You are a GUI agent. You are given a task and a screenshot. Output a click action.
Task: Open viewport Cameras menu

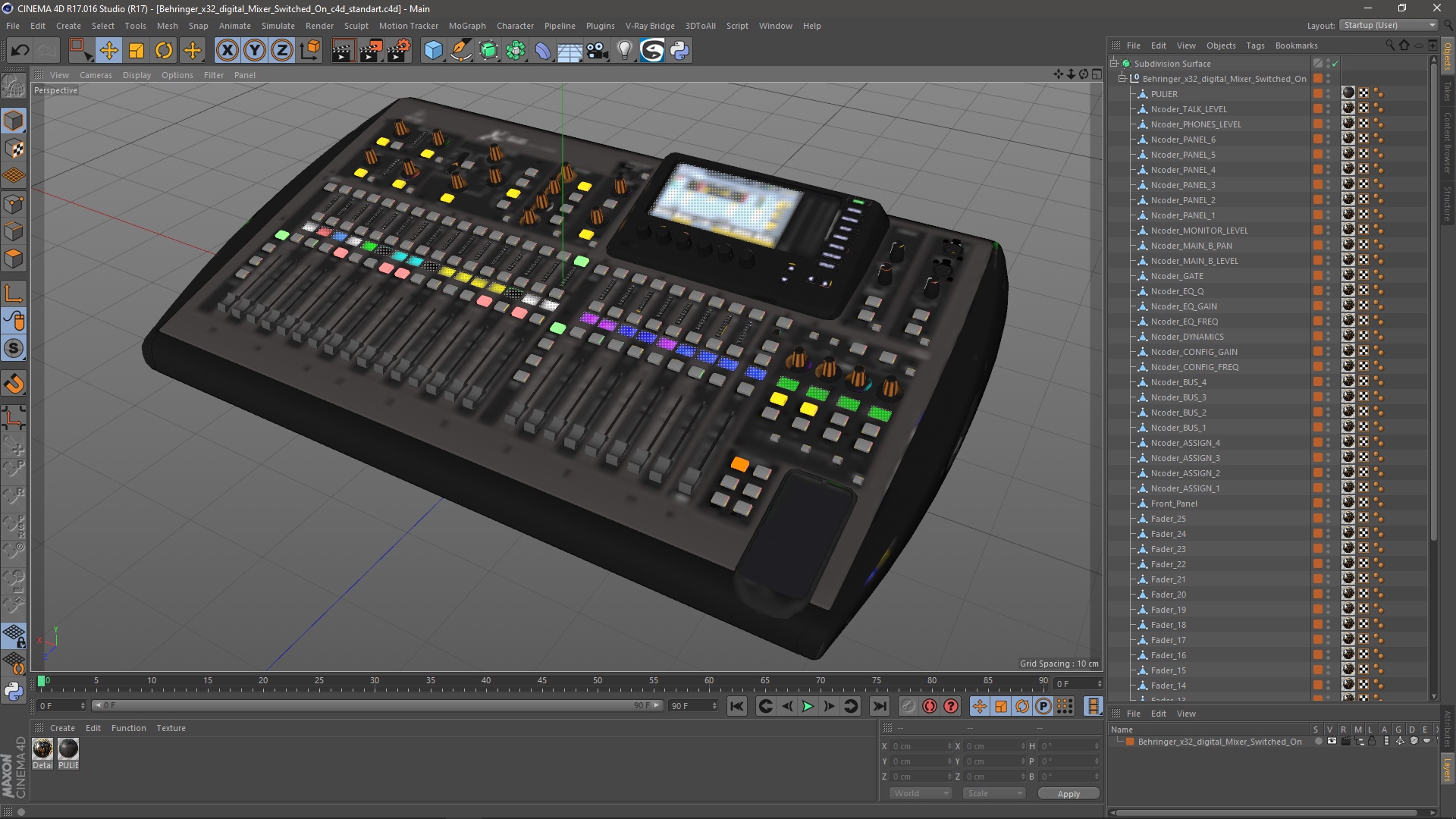pos(96,75)
